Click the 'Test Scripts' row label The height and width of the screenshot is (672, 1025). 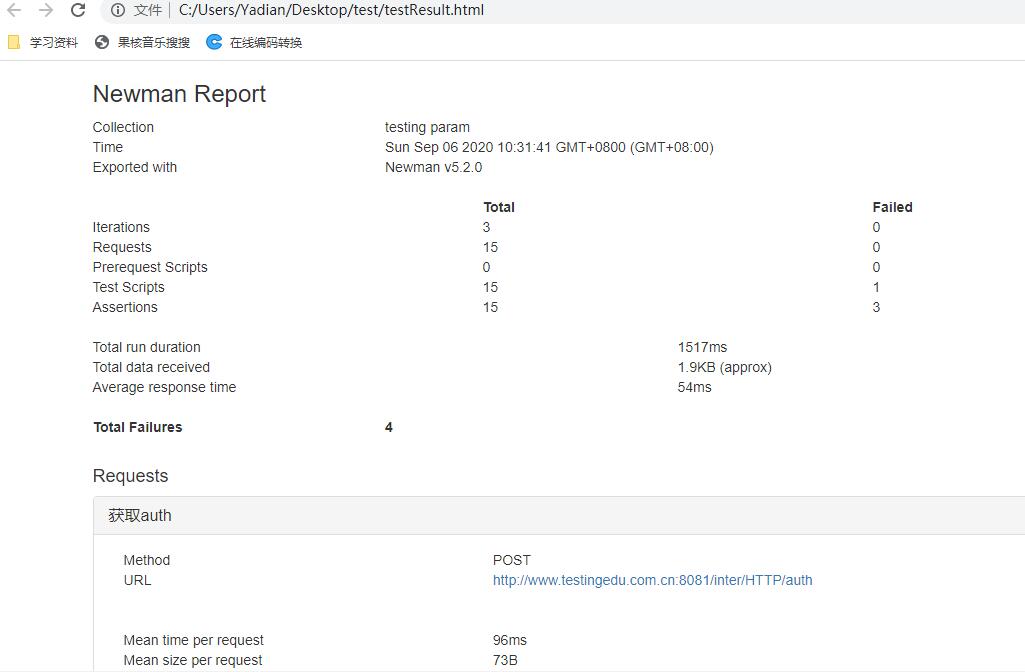pos(128,287)
